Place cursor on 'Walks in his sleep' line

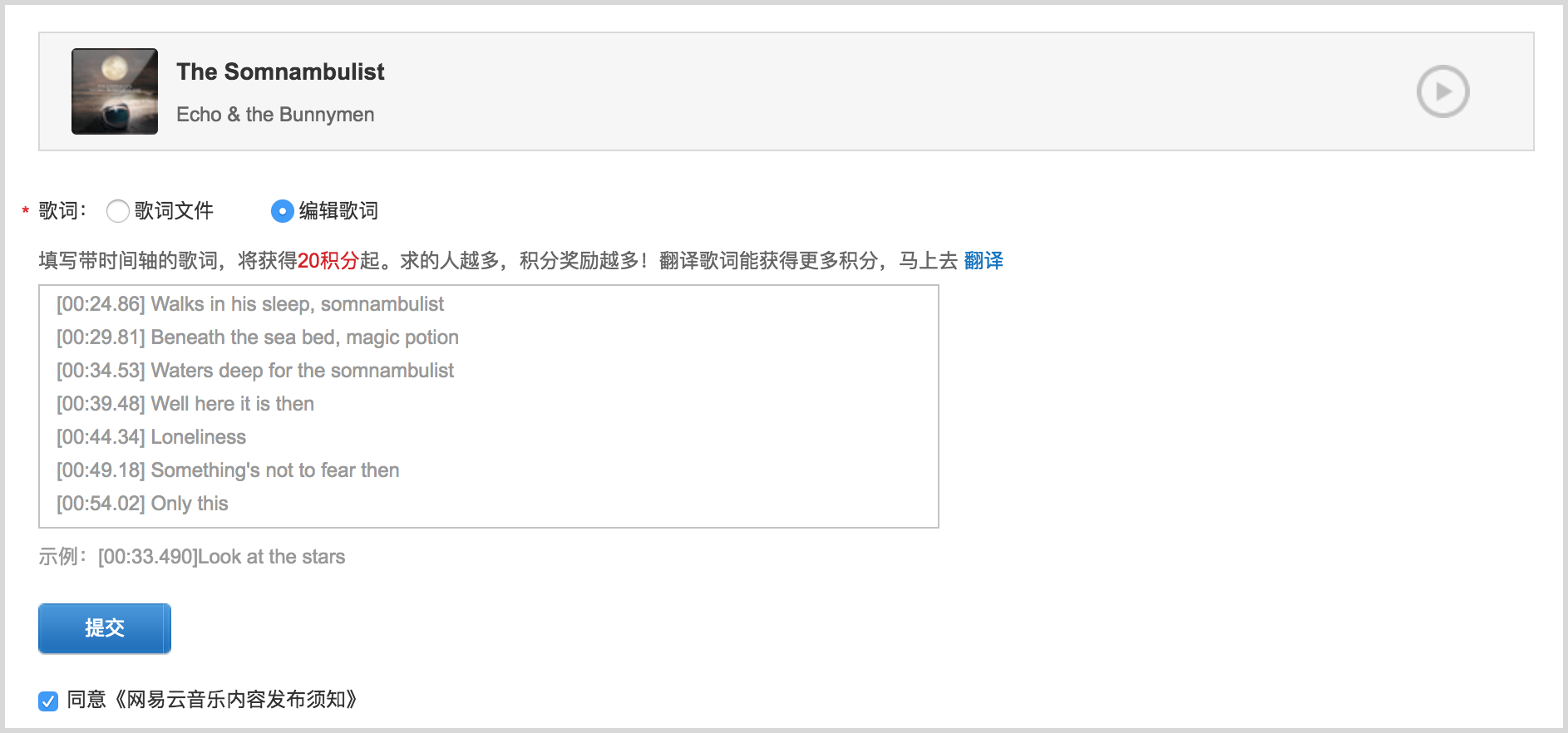[x=250, y=304]
